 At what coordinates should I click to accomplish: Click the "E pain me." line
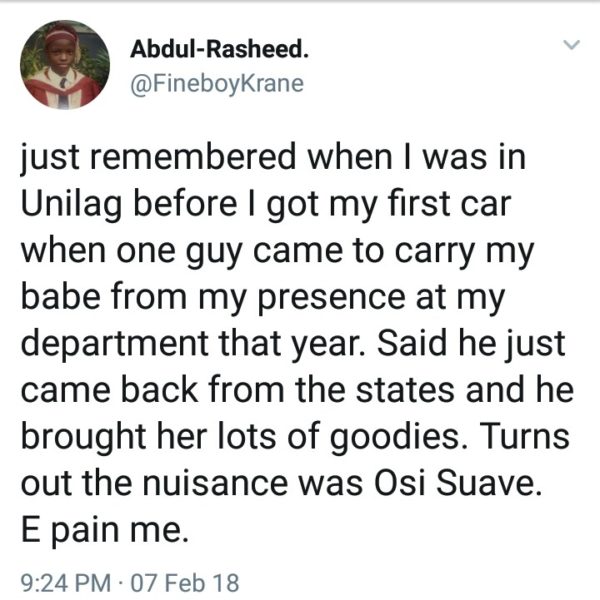pyautogui.click(x=103, y=525)
